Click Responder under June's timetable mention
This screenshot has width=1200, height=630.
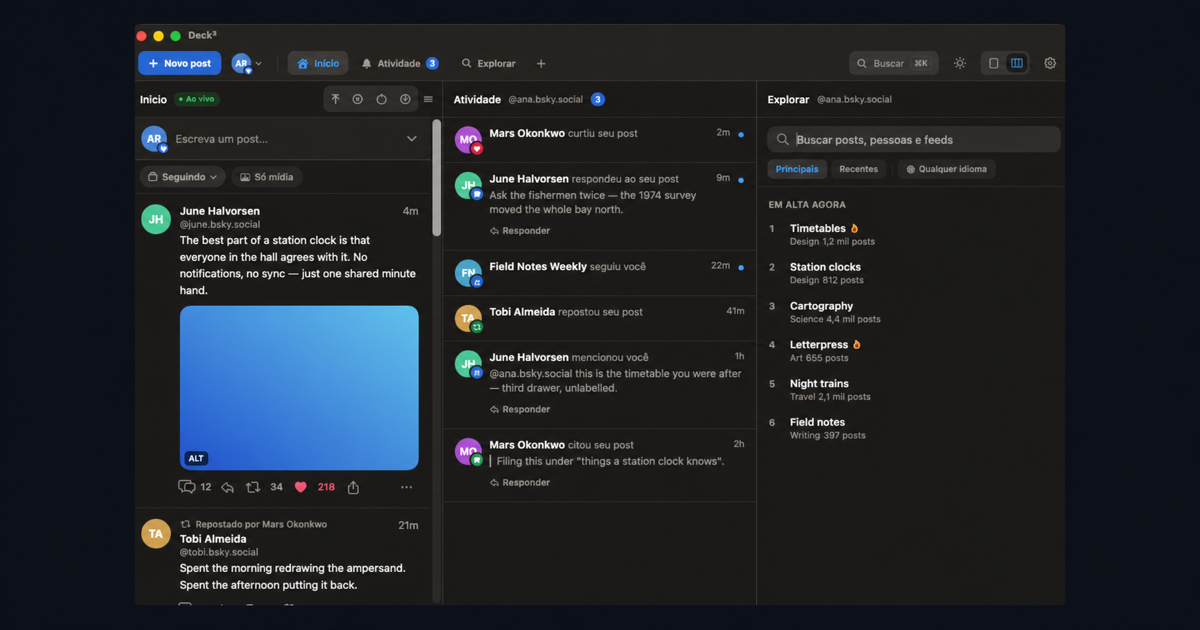click(x=520, y=409)
